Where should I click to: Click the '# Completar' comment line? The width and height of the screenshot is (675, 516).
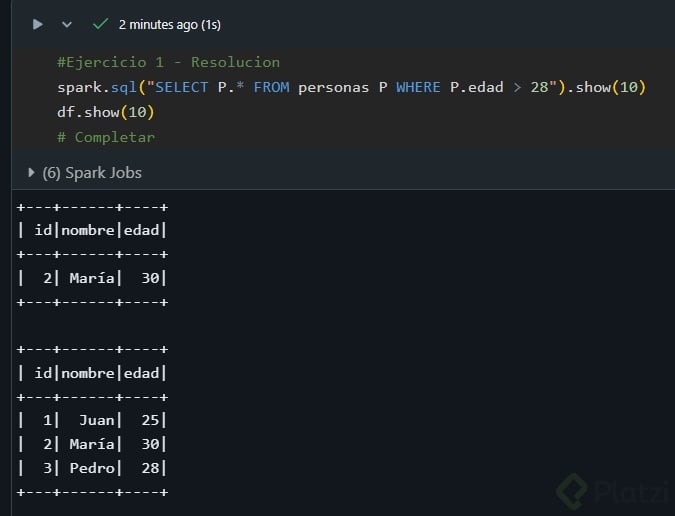pos(106,137)
